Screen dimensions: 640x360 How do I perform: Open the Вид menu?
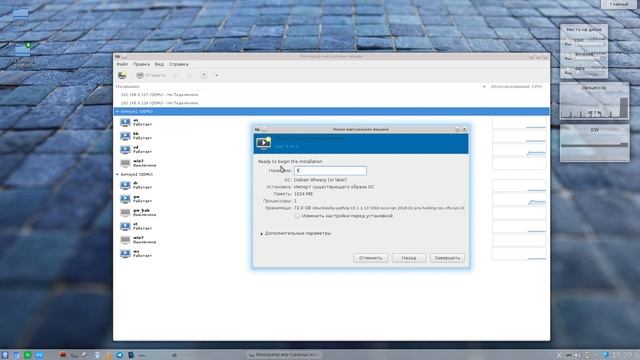159,64
